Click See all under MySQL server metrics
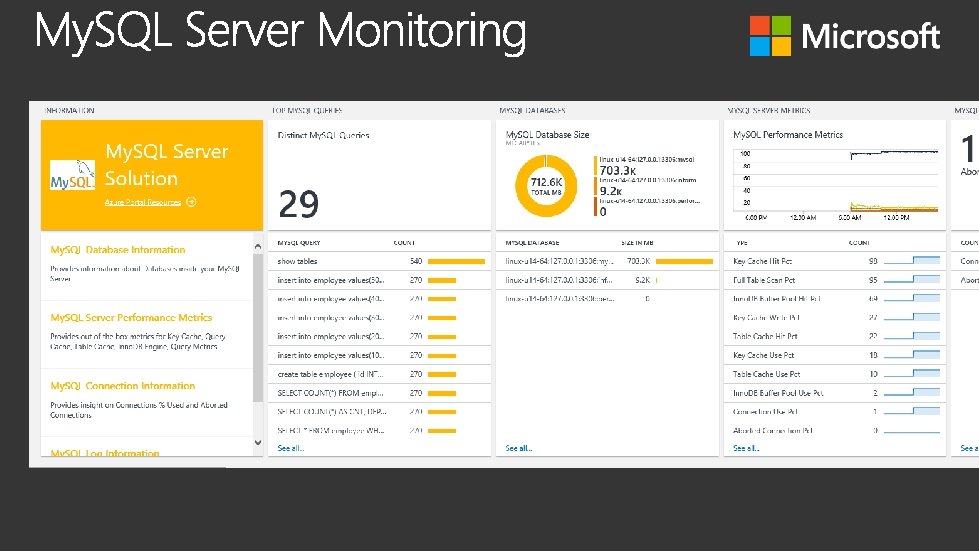979x551 pixels. (x=746, y=448)
